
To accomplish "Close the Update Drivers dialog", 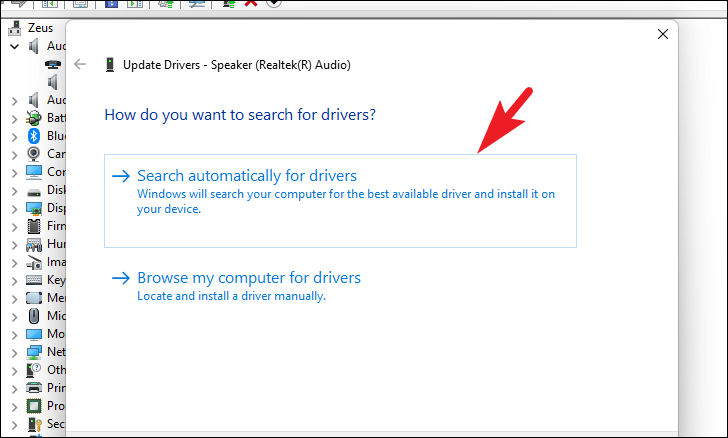I will pyautogui.click(x=662, y=35).
